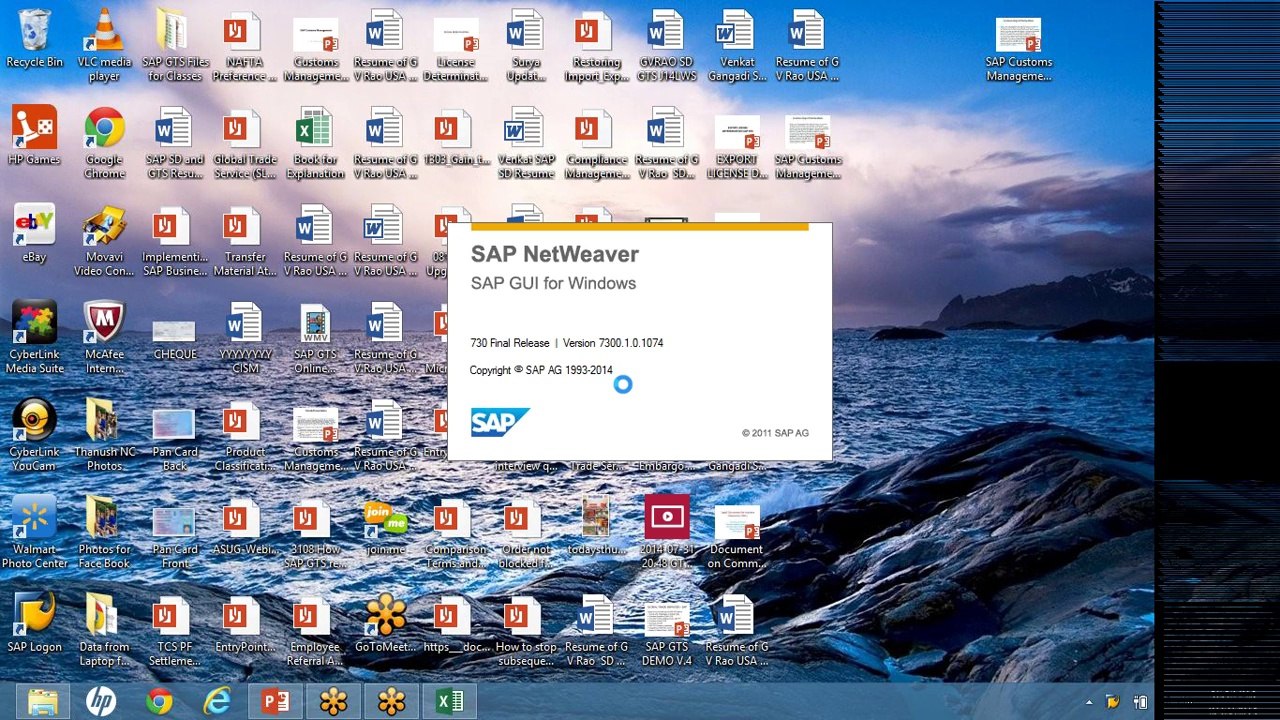Launch VLC media player shortcut
Viewport: 1280px width, 720px height.
pyautogui.click(x=104, y=45)
